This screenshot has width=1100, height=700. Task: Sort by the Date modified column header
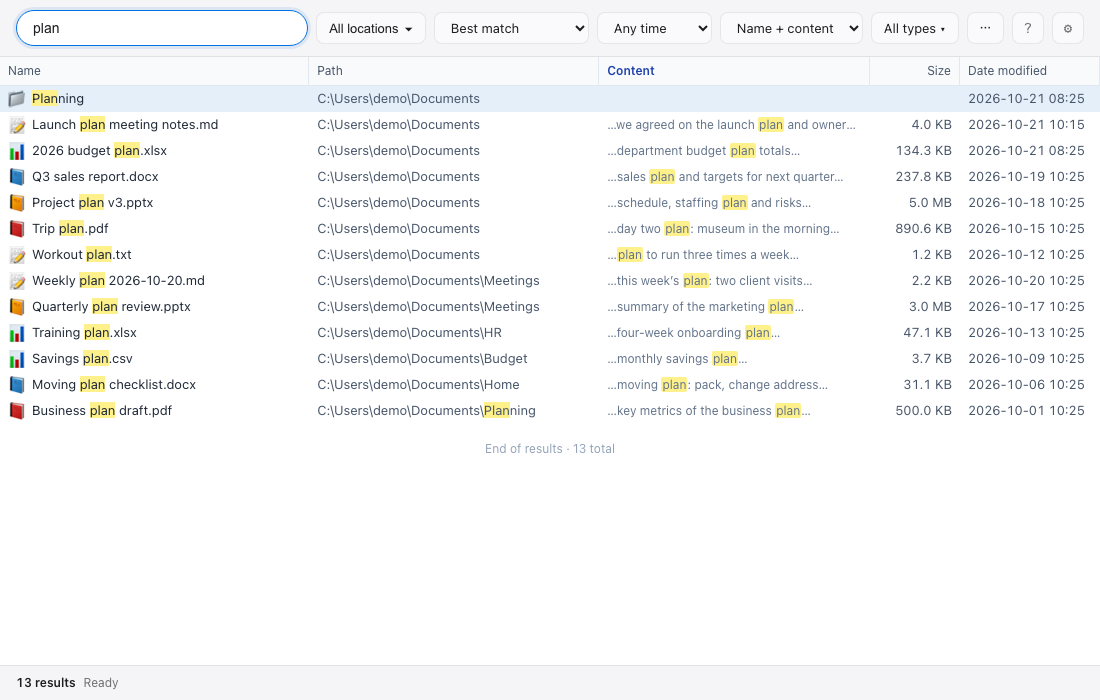coord(1029,71)
